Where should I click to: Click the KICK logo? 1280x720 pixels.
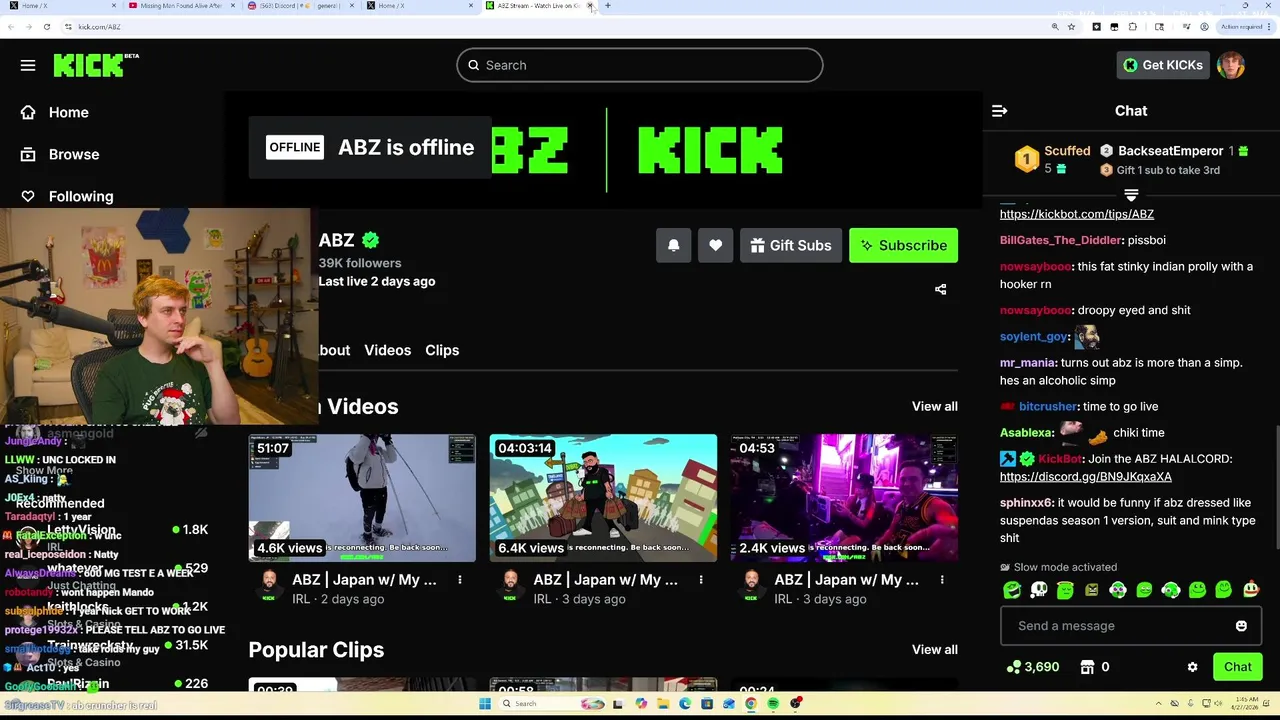pyautogui.click(x=96, y=65)
